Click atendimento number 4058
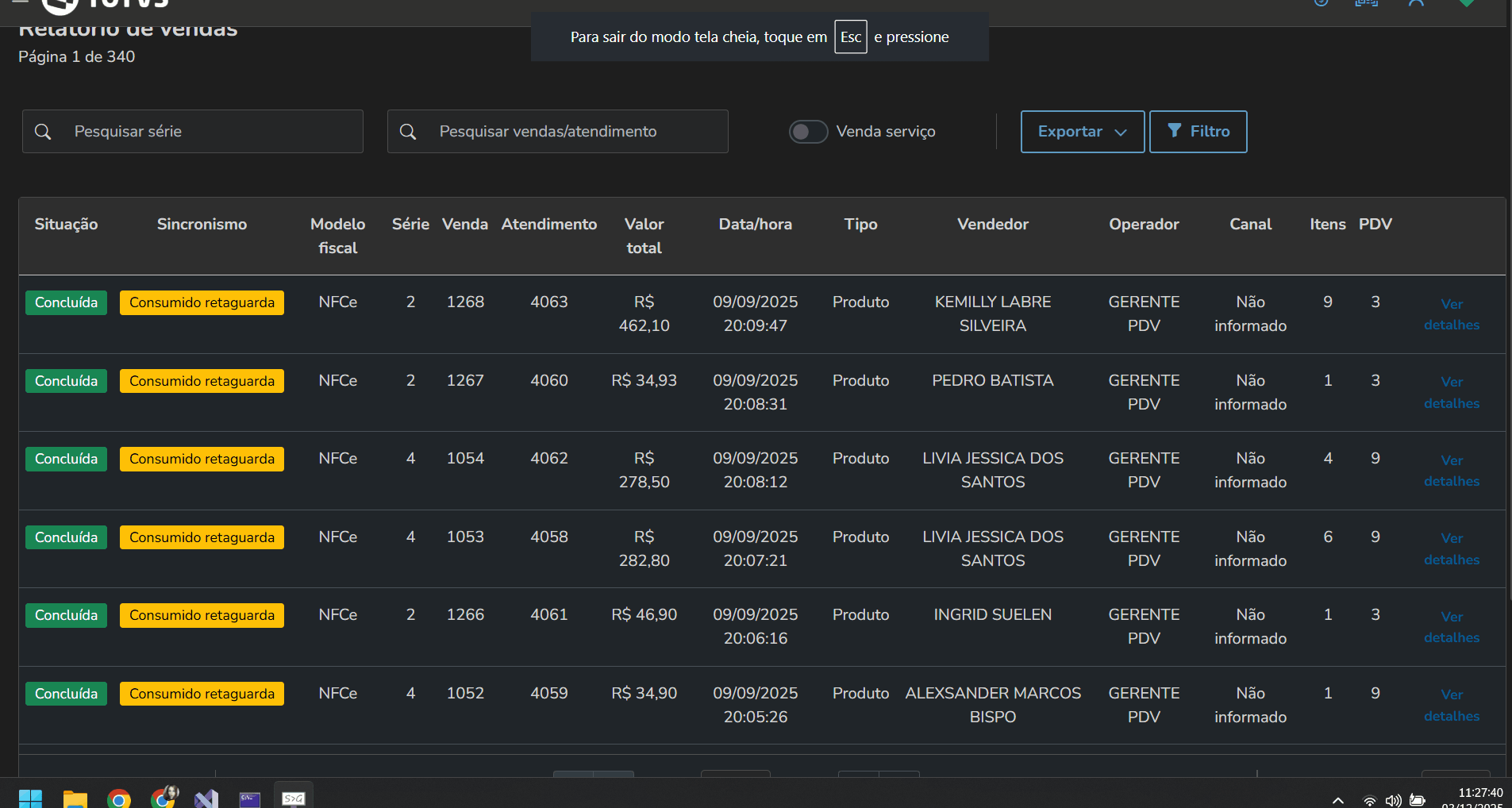The height and width of the screenshot is (808, 1512). point(549,537)
